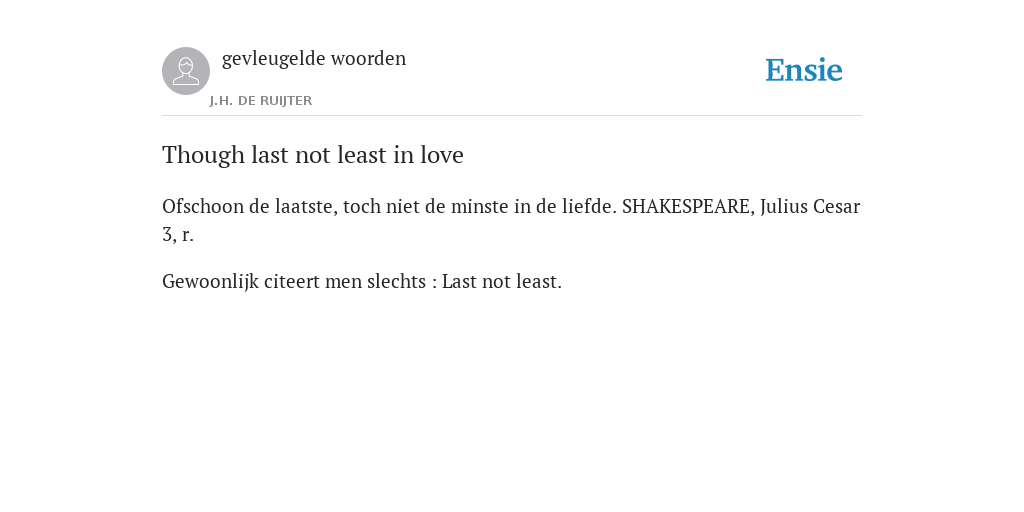Select the J.H. DE RUIJTER author name
Image resolution: width=1024 pixels, height=512 pixels.
(261, 101)
